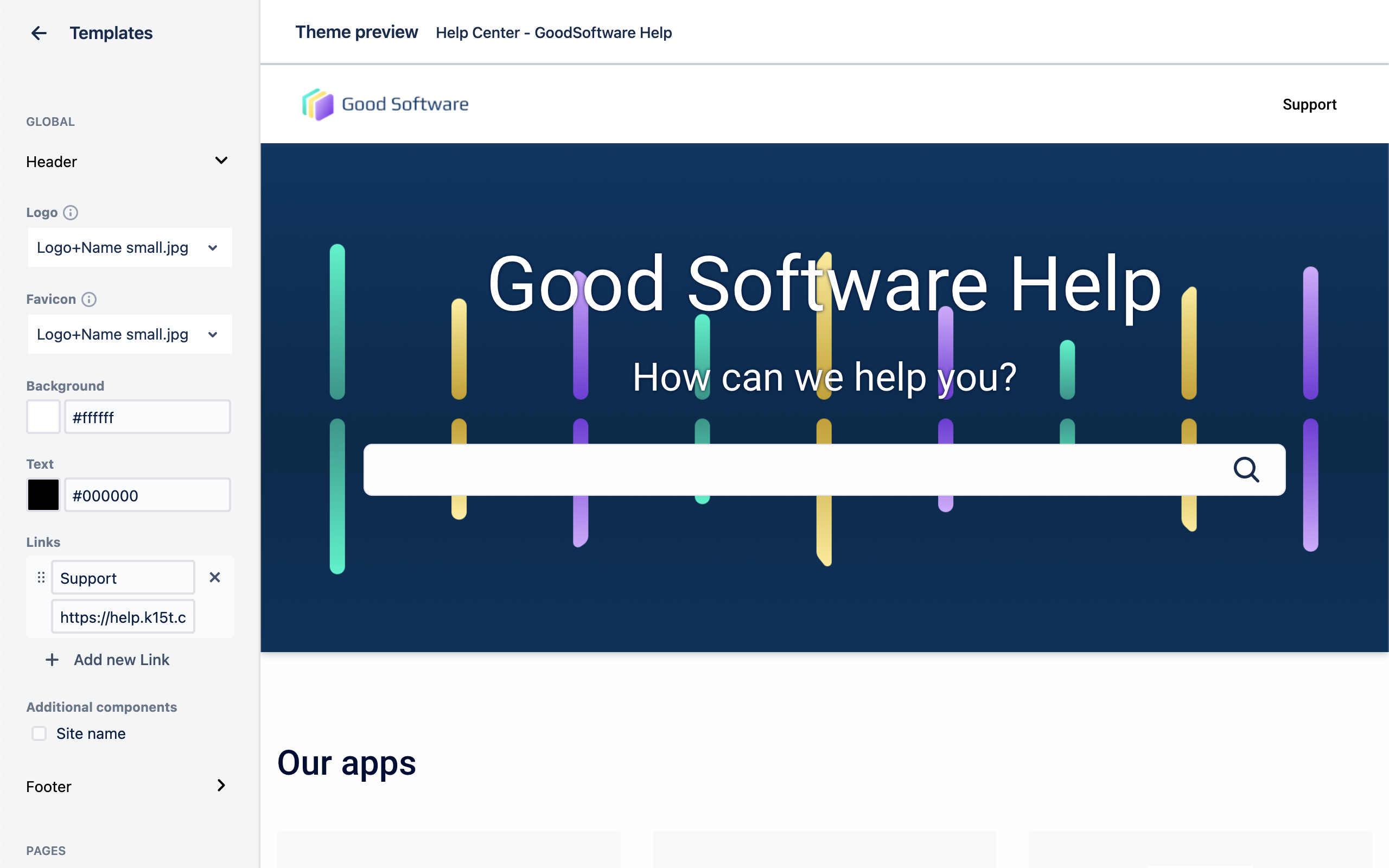The image size is (1389, 868).
Task: Check the background color field checkbox area
Action: tap(43, 417)
